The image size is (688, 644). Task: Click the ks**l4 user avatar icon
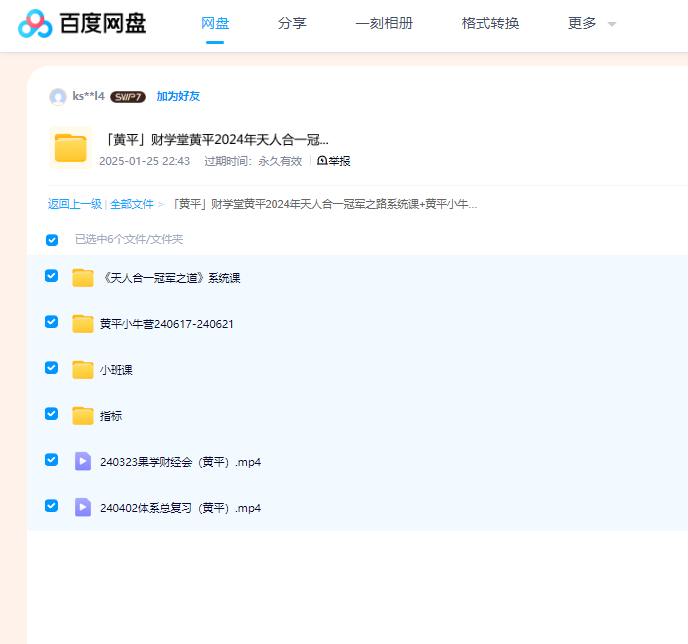pos(58,97)
